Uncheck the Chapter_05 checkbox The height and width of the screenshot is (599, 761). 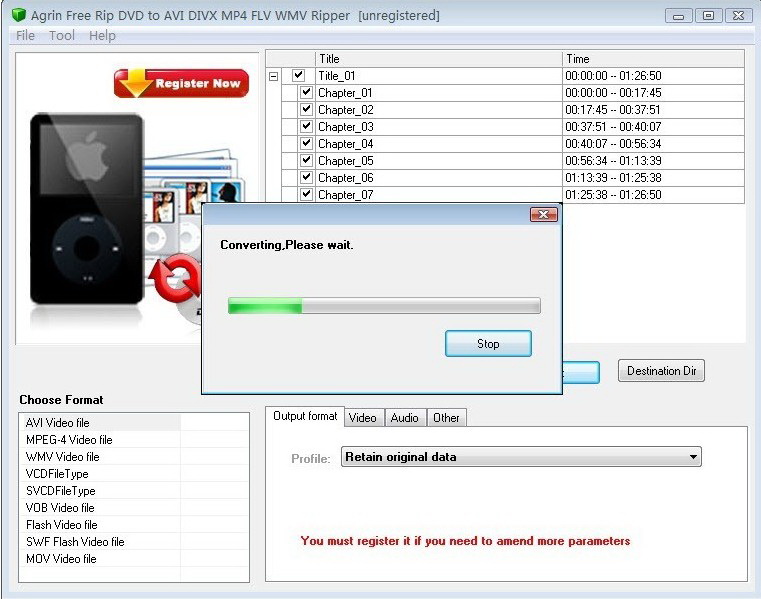pyautogui.click(x=306, y=160)
